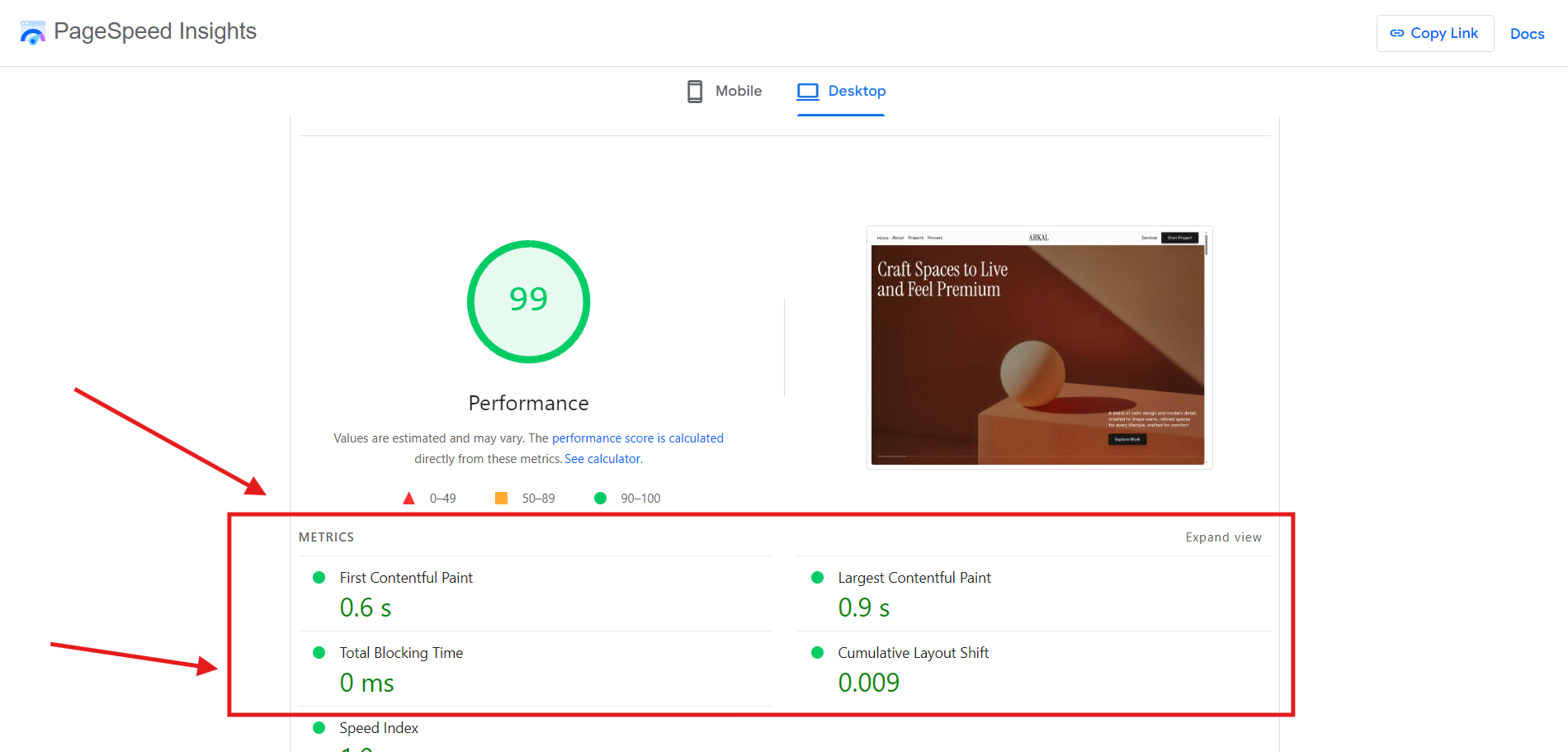Expand the Largest Contentful Paint metric

coord(914,578)
